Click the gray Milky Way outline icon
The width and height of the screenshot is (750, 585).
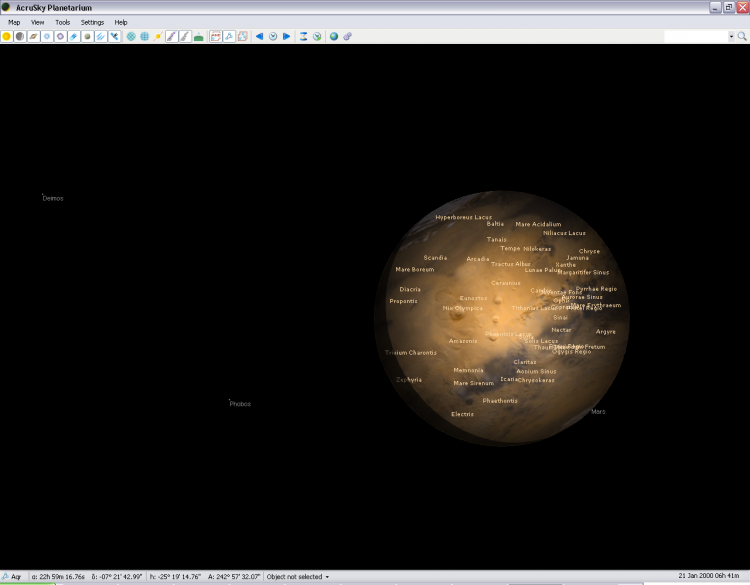(x=185, y=36)
